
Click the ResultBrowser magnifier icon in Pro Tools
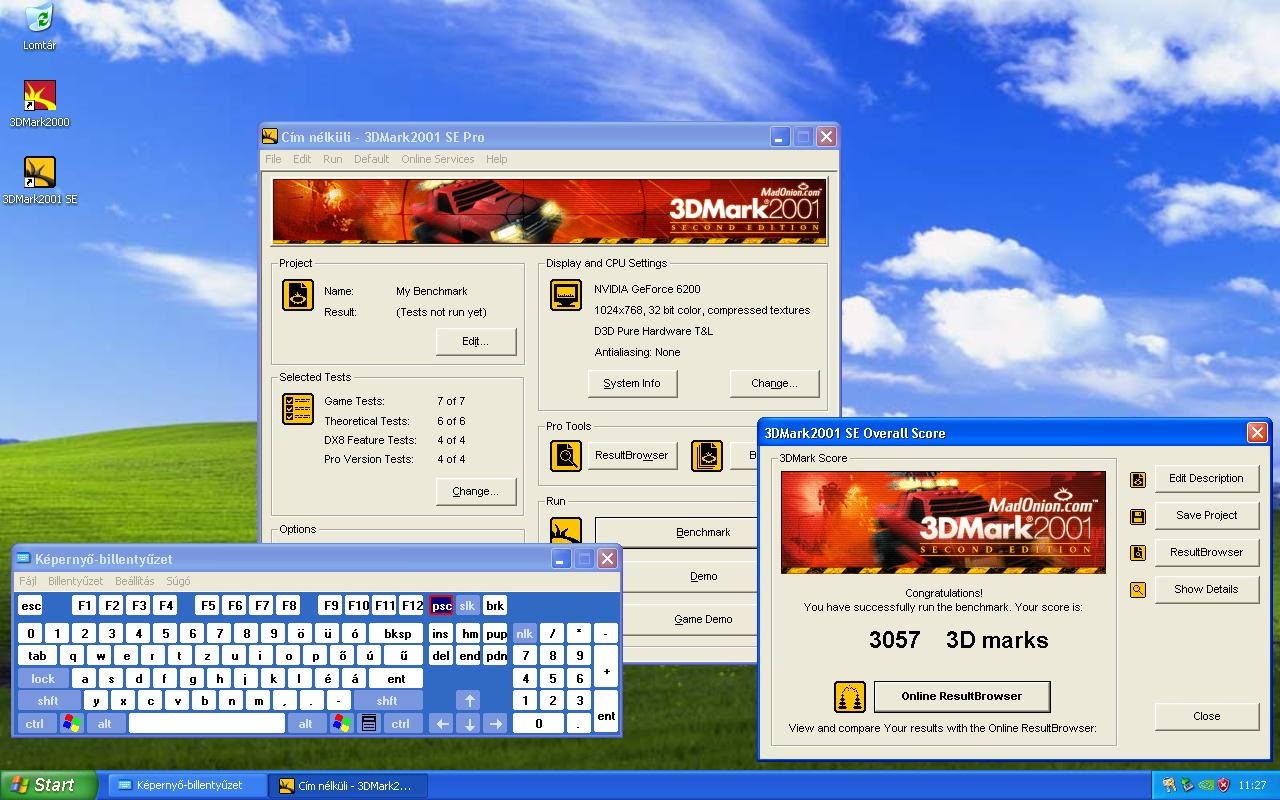pyautogui.click(x=566, y=455)
